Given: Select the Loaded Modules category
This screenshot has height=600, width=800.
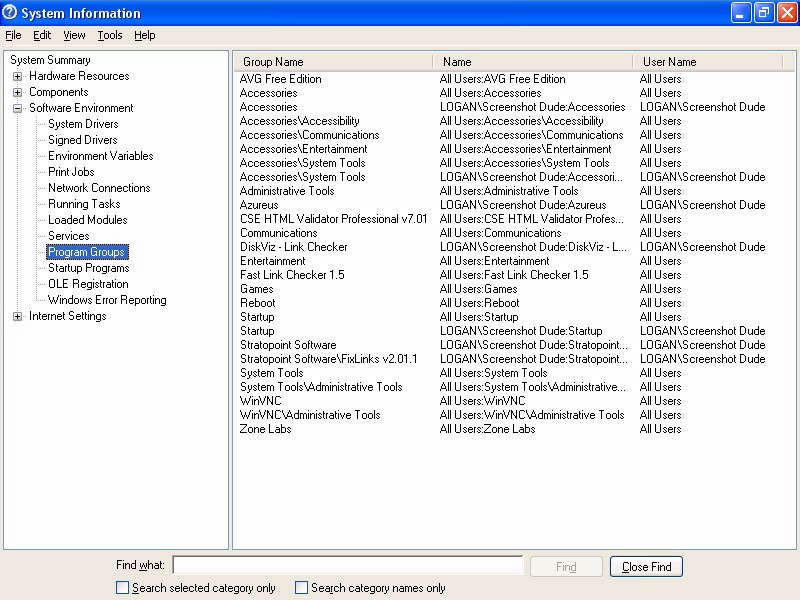Looking at the screenshot, I should pos(88,220).
